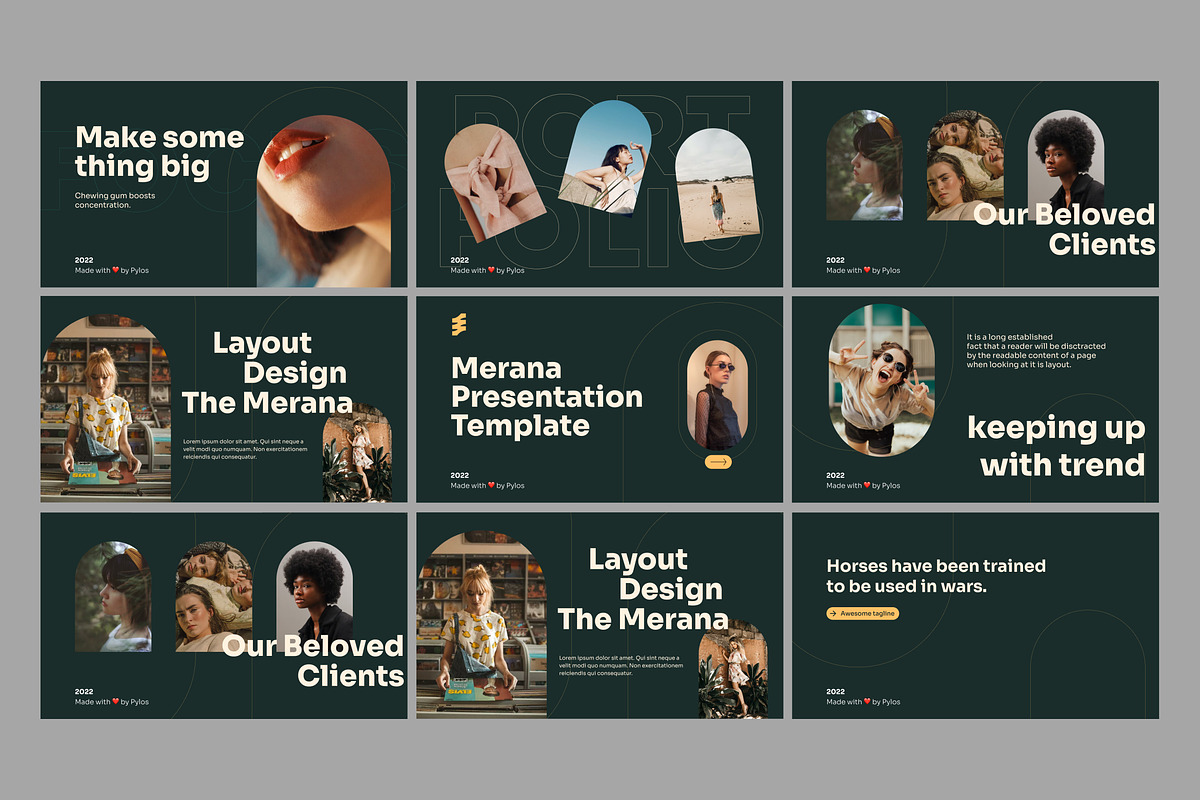Click Made with by Pylos on the keeping up with trend slide
Viewport: 1200px width, 800px height.
click(x=863, y=486)
